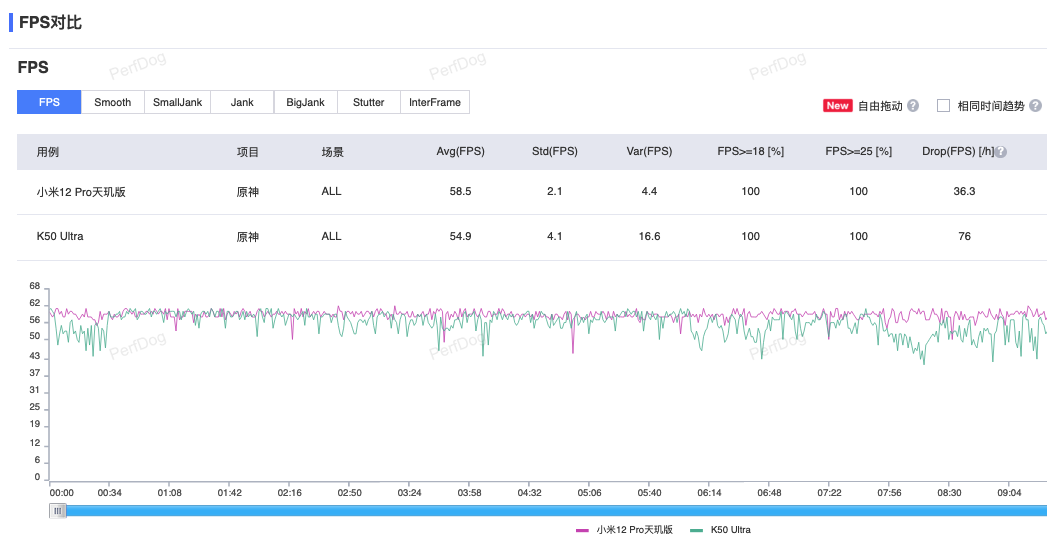Open the SmallJank tab
The width and height of the screenshot is (1047, 554).
177,102
